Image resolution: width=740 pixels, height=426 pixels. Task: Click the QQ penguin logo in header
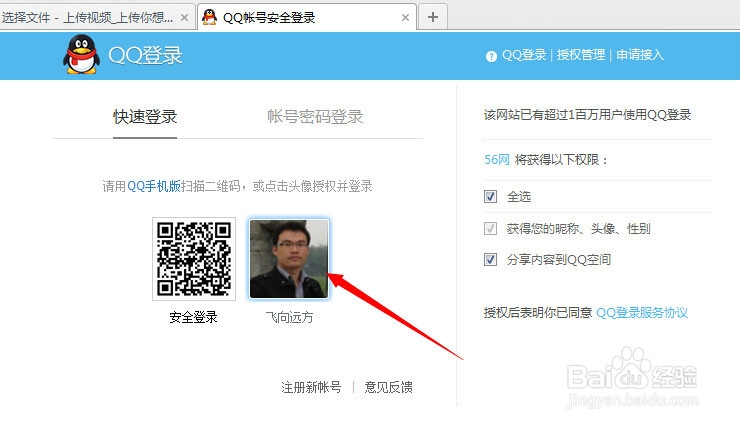click(81, 55)
